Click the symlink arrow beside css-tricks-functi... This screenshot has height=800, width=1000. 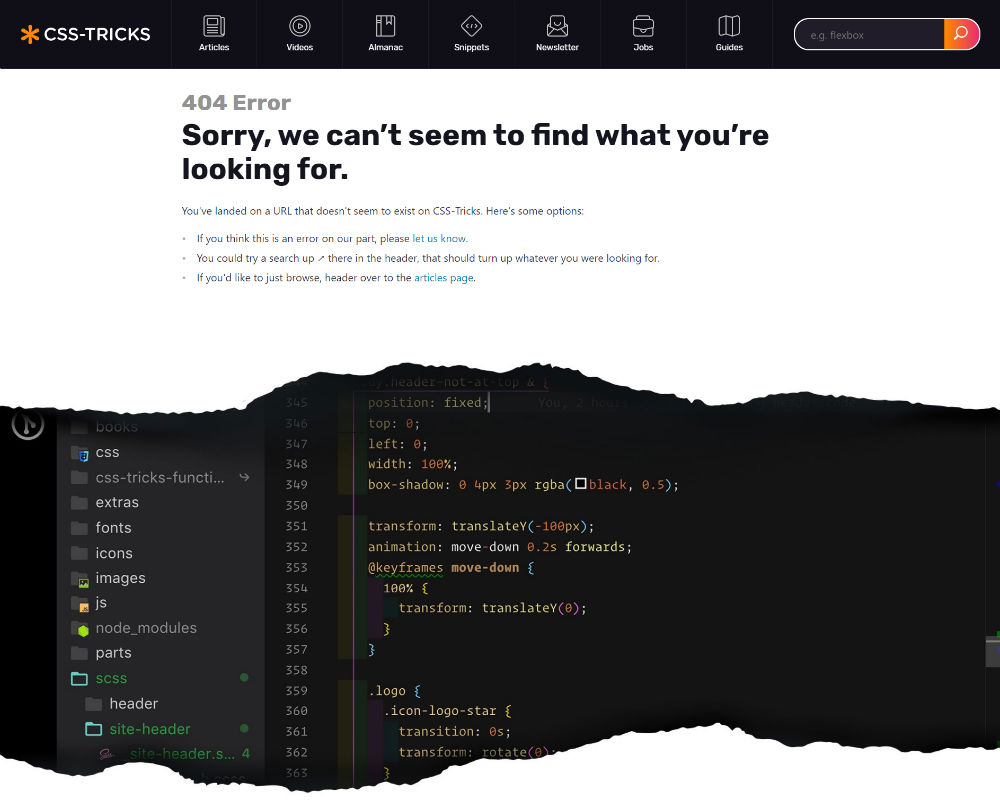[244, 477]
